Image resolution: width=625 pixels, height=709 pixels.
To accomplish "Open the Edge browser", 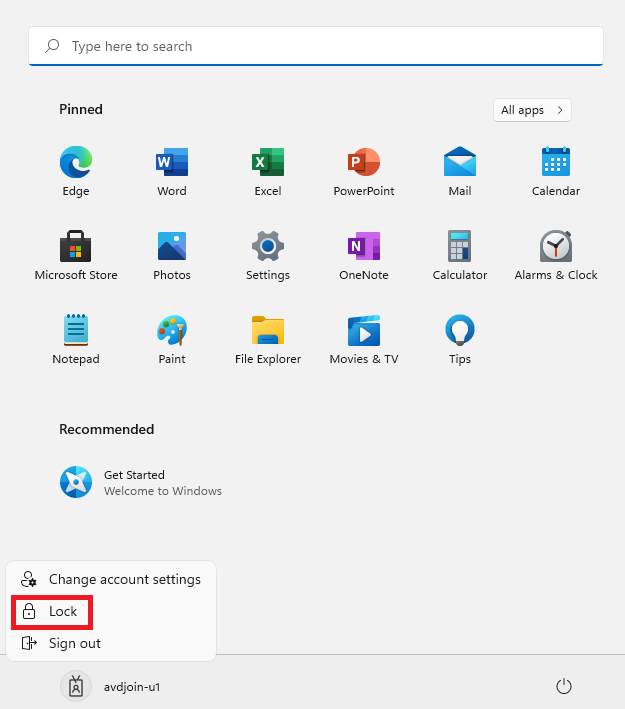I will [x=76, y=171].
